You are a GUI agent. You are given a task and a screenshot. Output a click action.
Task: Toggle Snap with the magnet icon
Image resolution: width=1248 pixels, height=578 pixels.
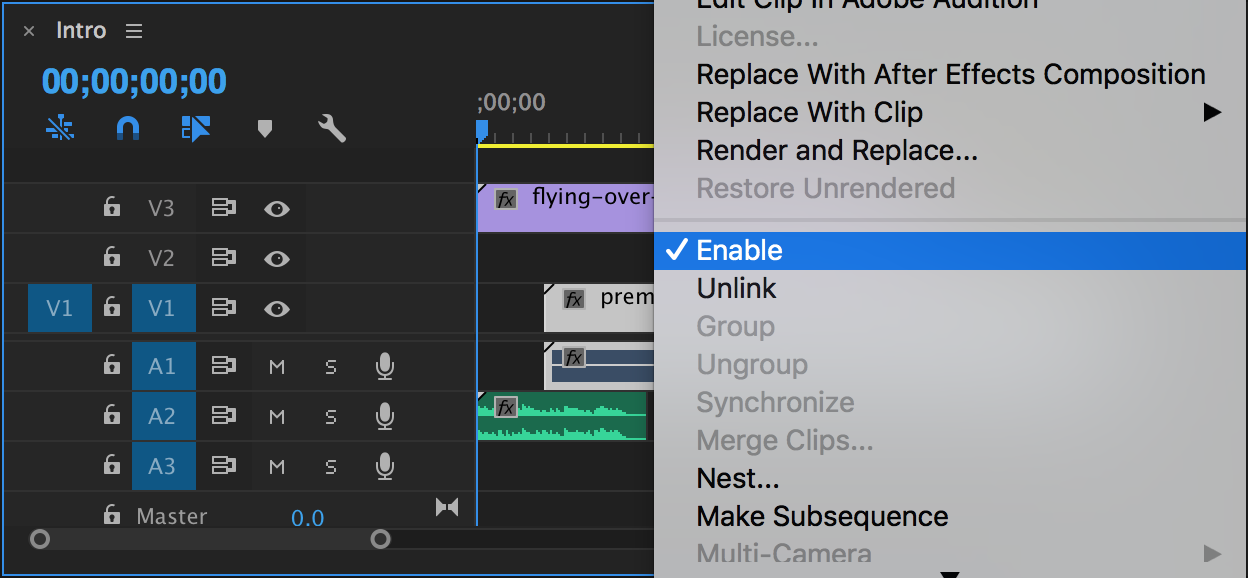point(128,128)
